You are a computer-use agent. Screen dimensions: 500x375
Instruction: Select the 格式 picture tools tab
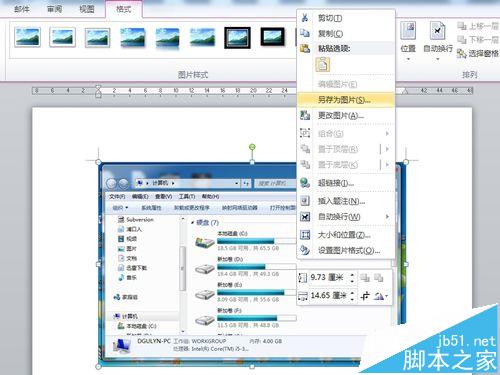coord(124,9)
